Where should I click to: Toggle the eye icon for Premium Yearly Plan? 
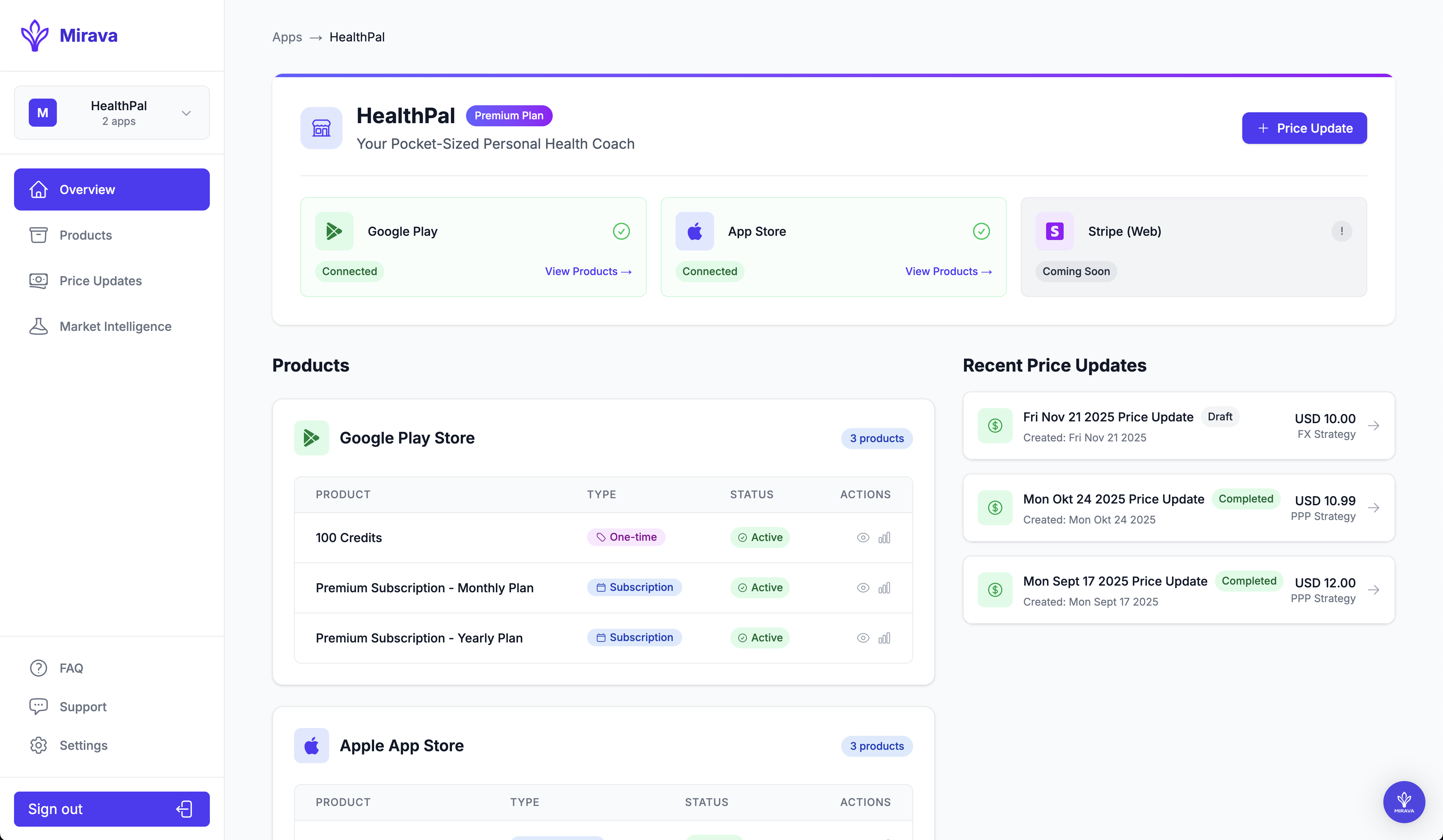[863, 637]
